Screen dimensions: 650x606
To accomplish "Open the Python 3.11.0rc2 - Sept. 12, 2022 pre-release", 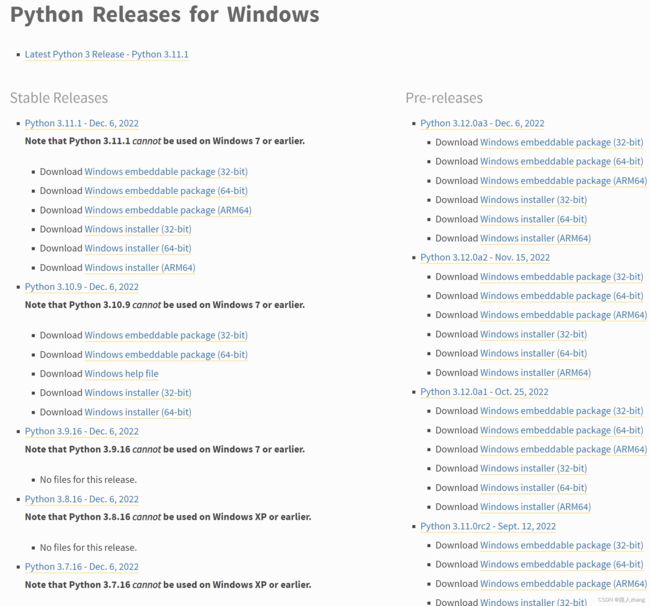I will pyautogui.click(x=488, y=526).
